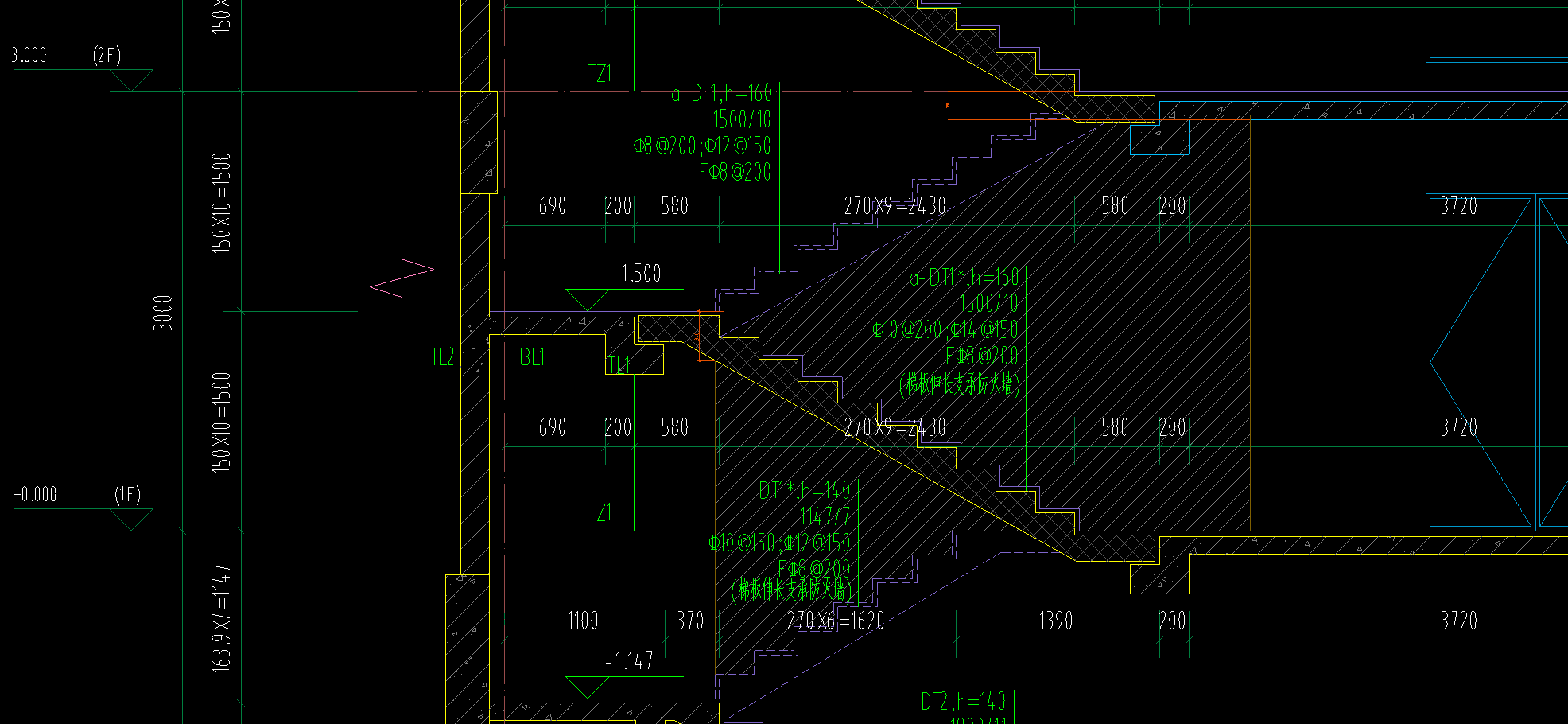The height and width of the screenshot is (724, 1568).
Task: Select the Φ10@200;Φ14@150 rebar annotation
Action: click(945, 329)
